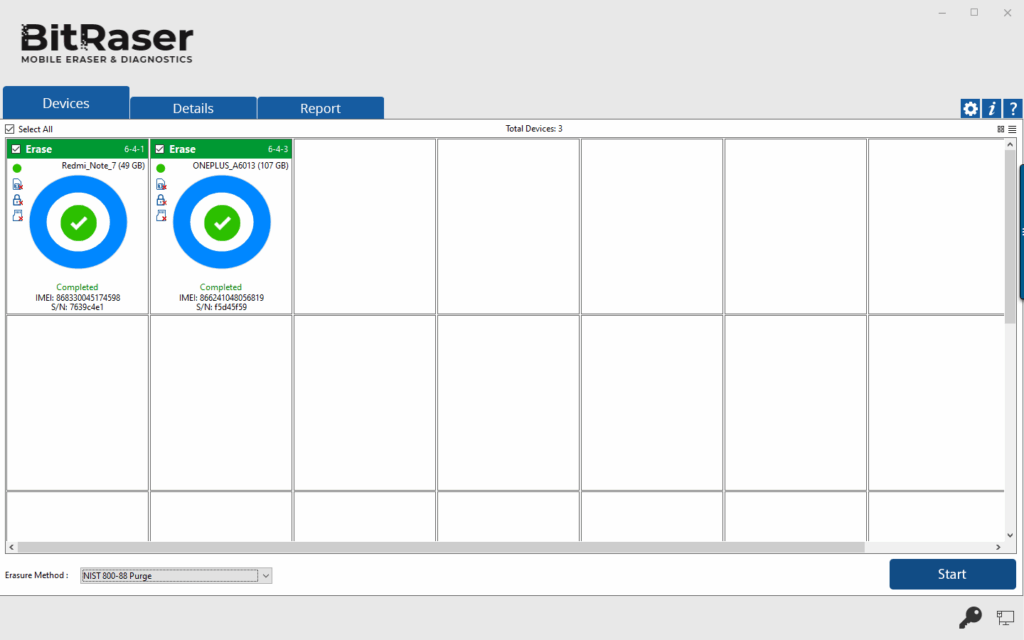This screenshot has height=640, width=1024.
Task: Click Completed status under ONEPLUS_A6013
Action: [221, 287]
